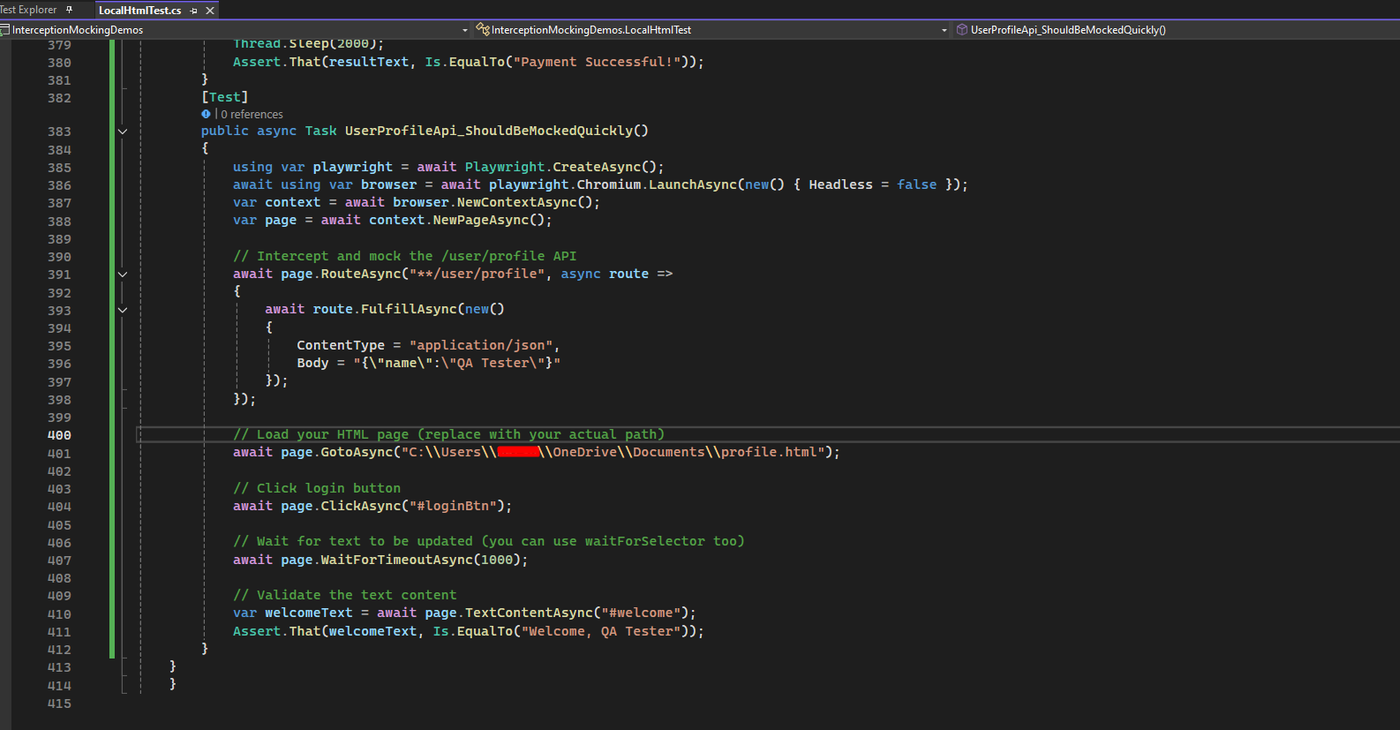Click the Body property on line 396
The image size is (1400, 730).
[313, 363]
